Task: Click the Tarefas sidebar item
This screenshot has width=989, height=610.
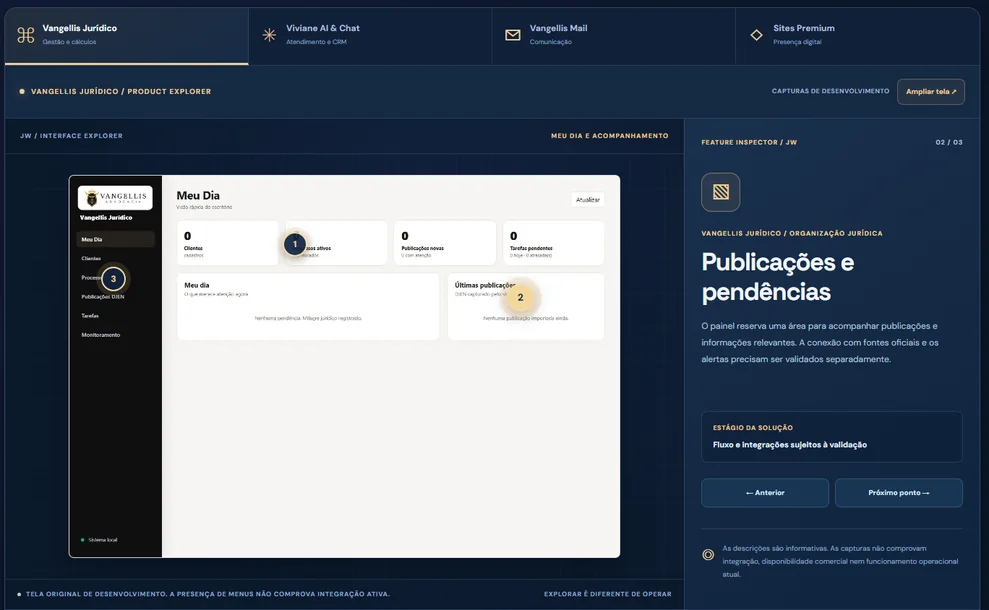Action: pos(90,315)
